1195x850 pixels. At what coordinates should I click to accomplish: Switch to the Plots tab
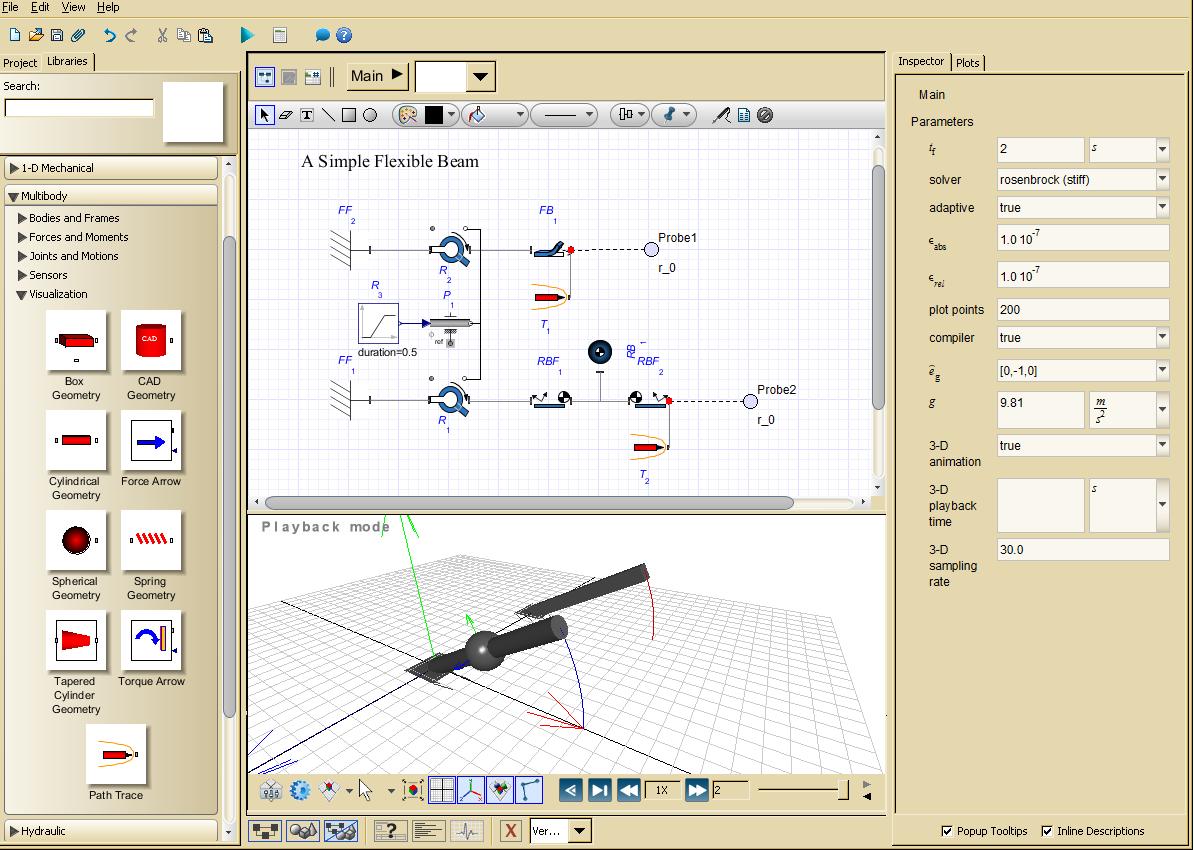coord(968,62)
